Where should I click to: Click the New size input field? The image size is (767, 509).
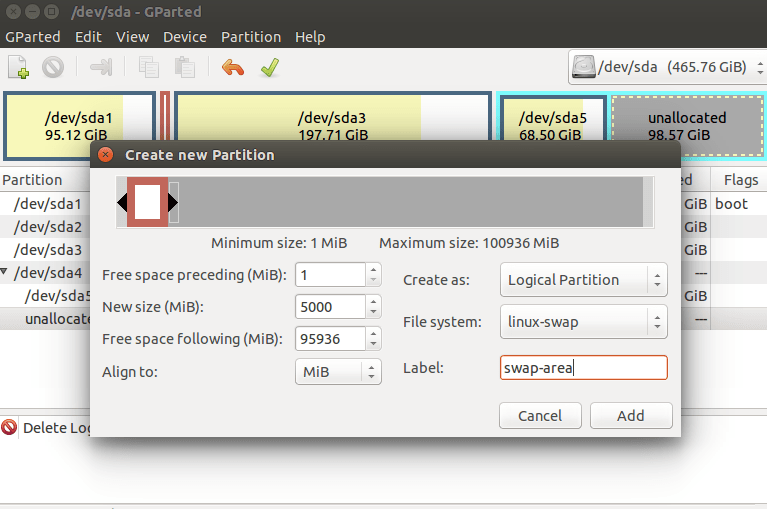click(x=331, y=307)
